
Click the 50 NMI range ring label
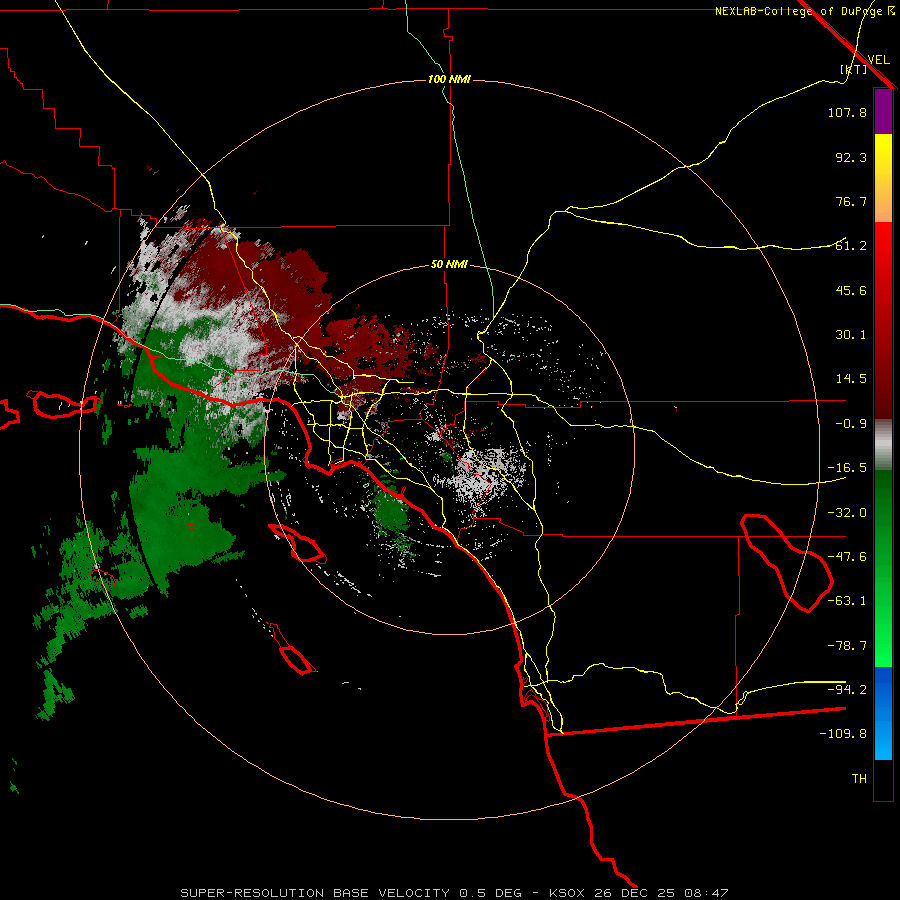coord(449,264)
